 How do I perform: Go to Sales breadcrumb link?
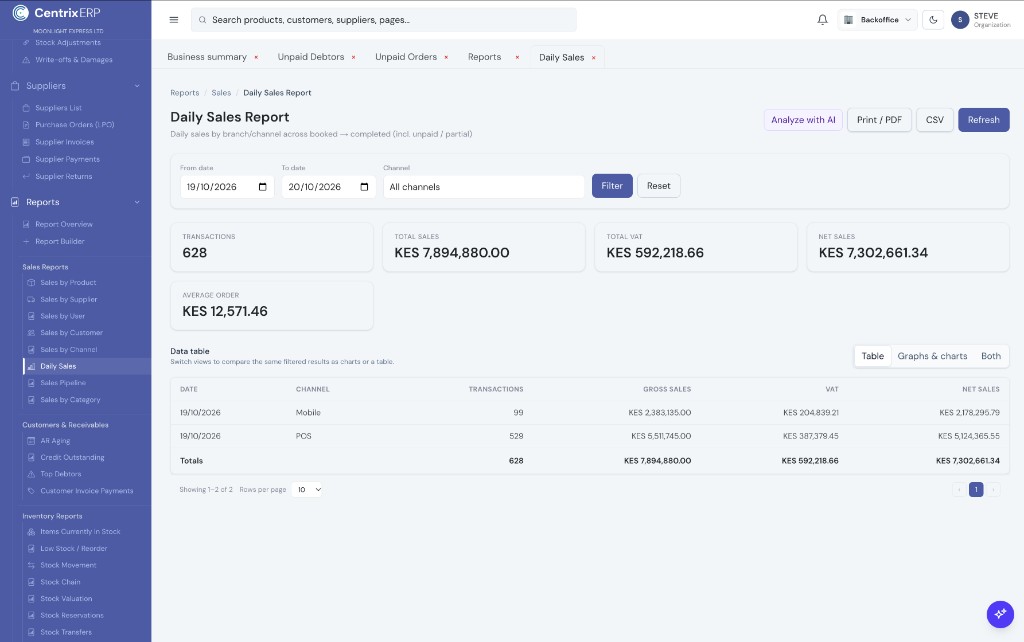(x=221, y=93)
